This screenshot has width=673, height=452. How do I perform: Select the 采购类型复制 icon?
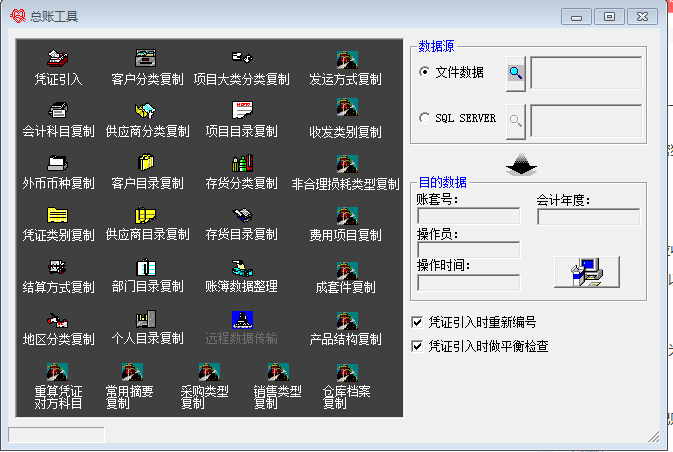(x=209, y=372)
